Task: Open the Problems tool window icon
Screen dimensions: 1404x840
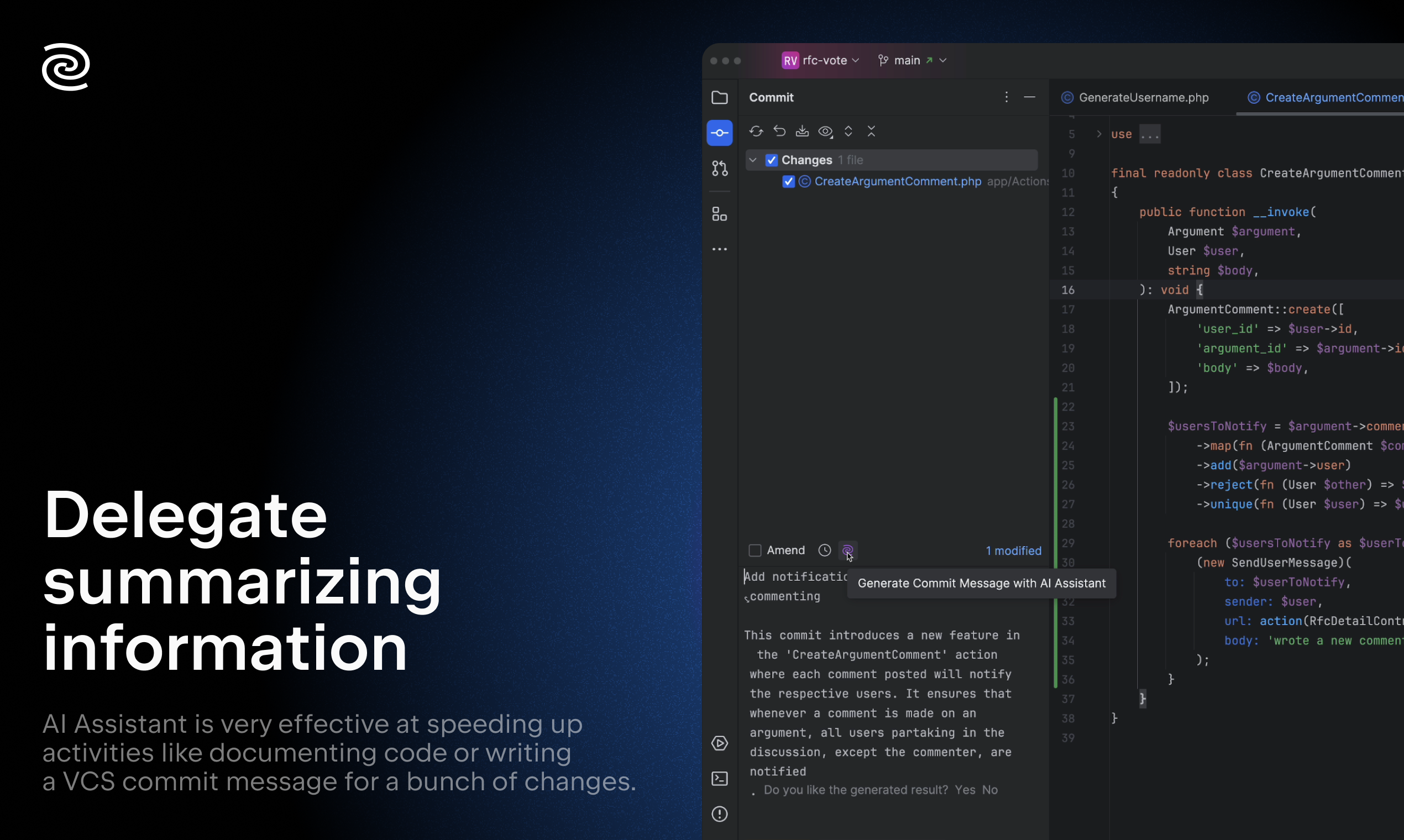Action: pos(720,814)
